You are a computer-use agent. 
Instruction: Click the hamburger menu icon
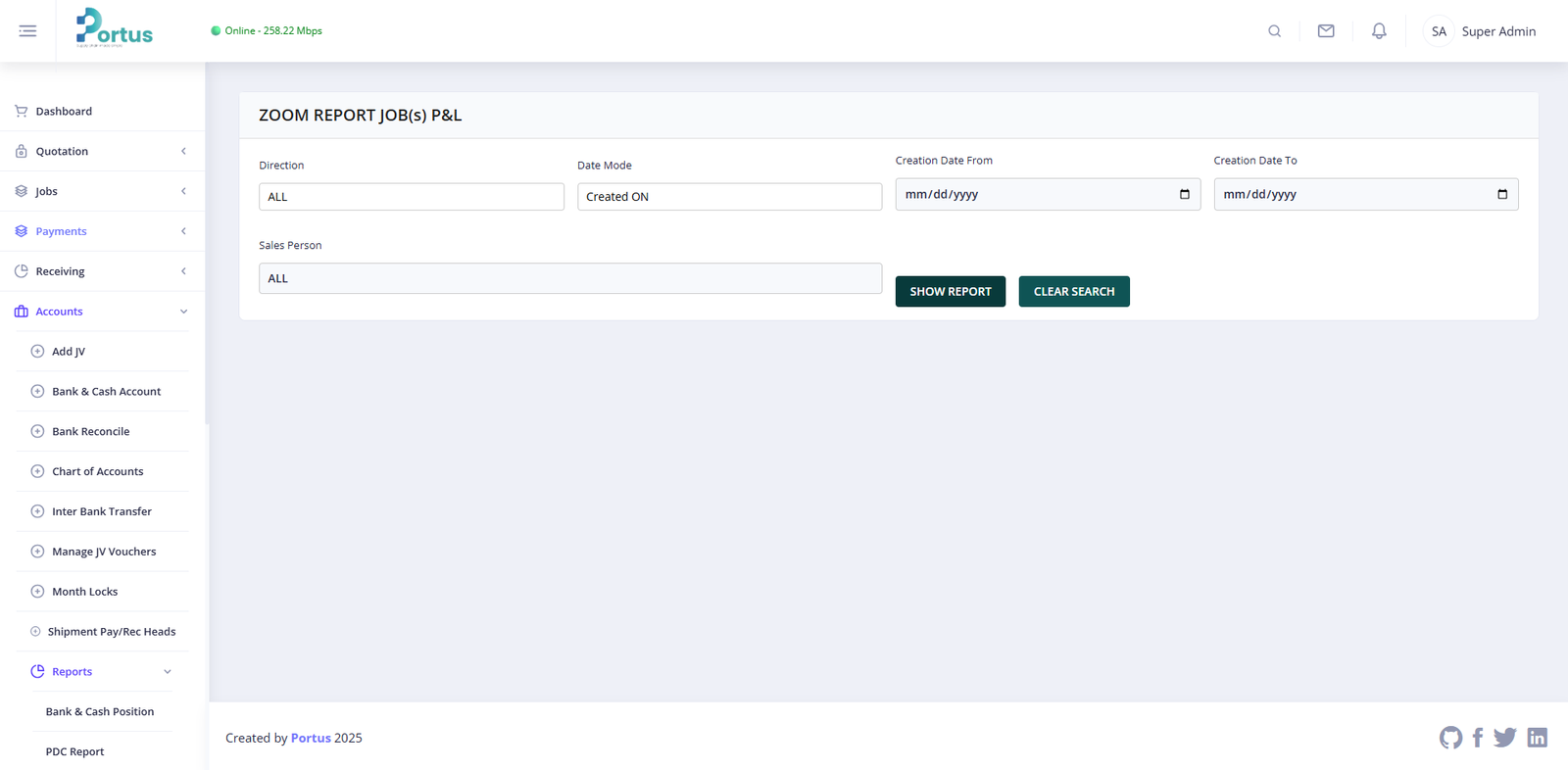(27, 31)
